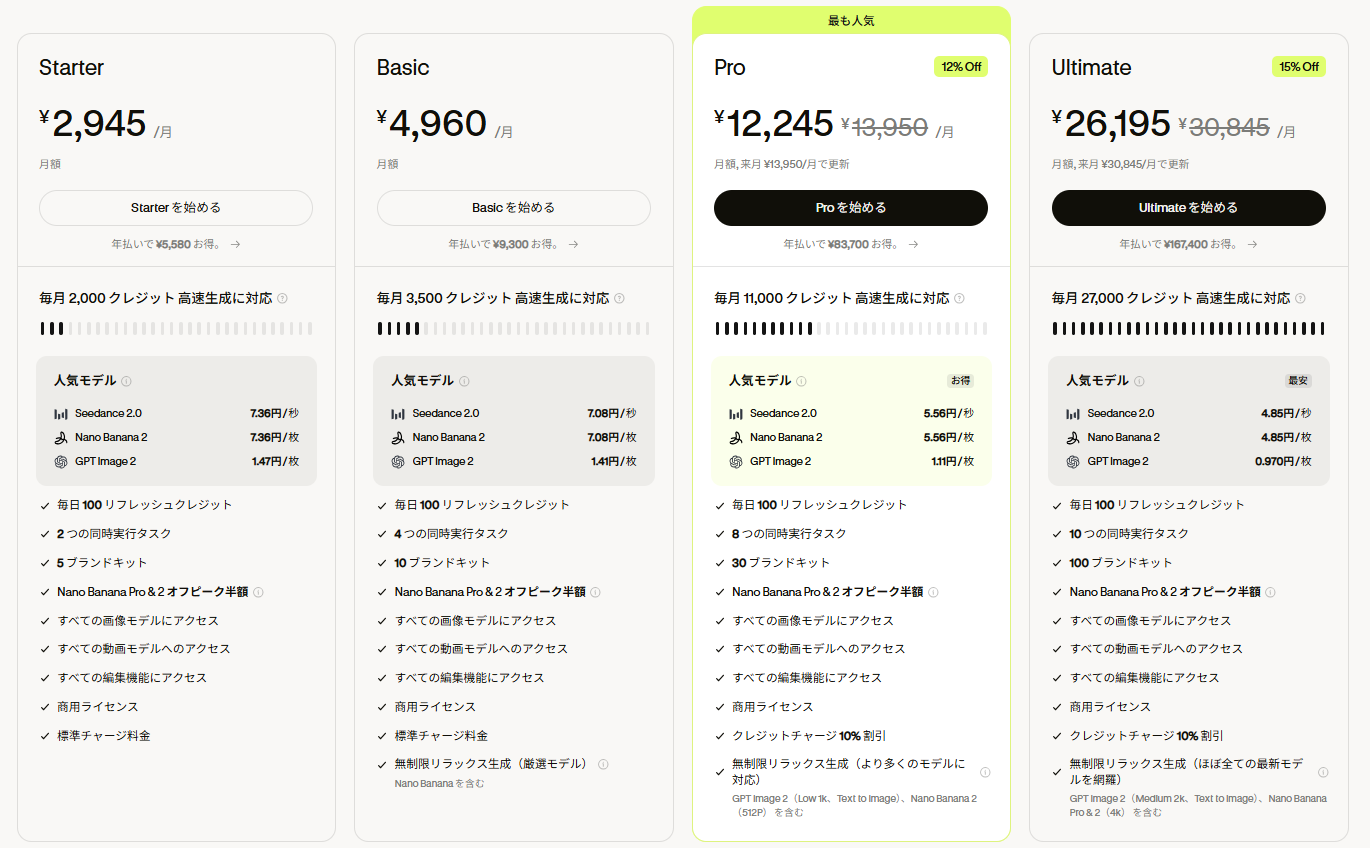Select the Nano Banana 2 icon in Ultimate card
The height and width of the screenshot is (848, 1370).
pyautogui.click(x=1074, y=437)
